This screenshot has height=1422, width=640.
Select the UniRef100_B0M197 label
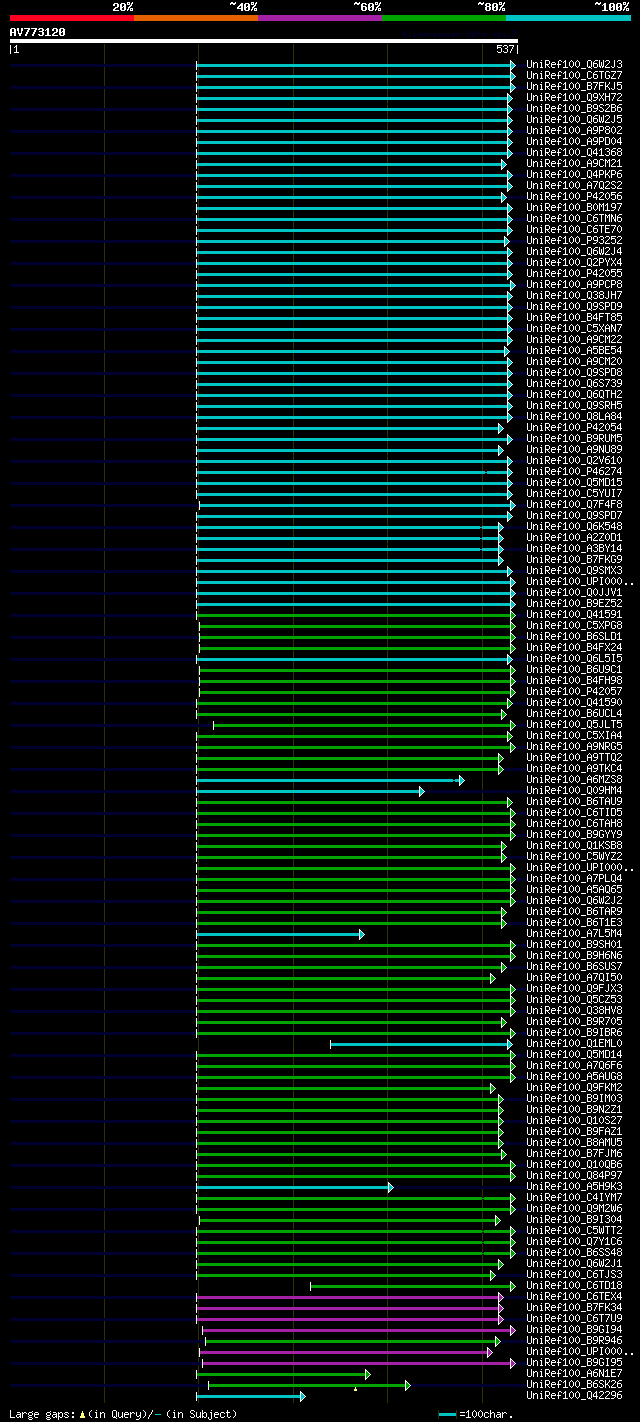click(574, 207)
